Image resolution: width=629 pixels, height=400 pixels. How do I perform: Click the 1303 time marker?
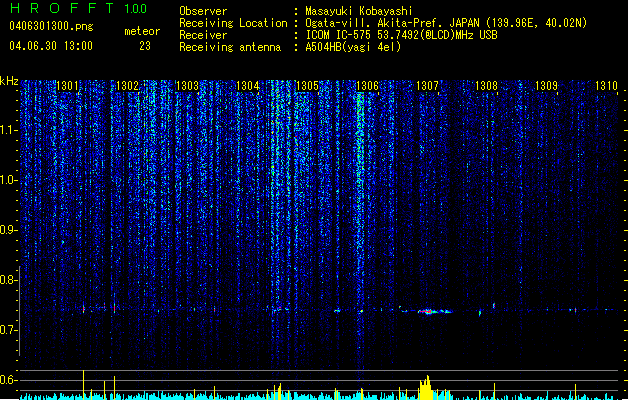(187, 86)
